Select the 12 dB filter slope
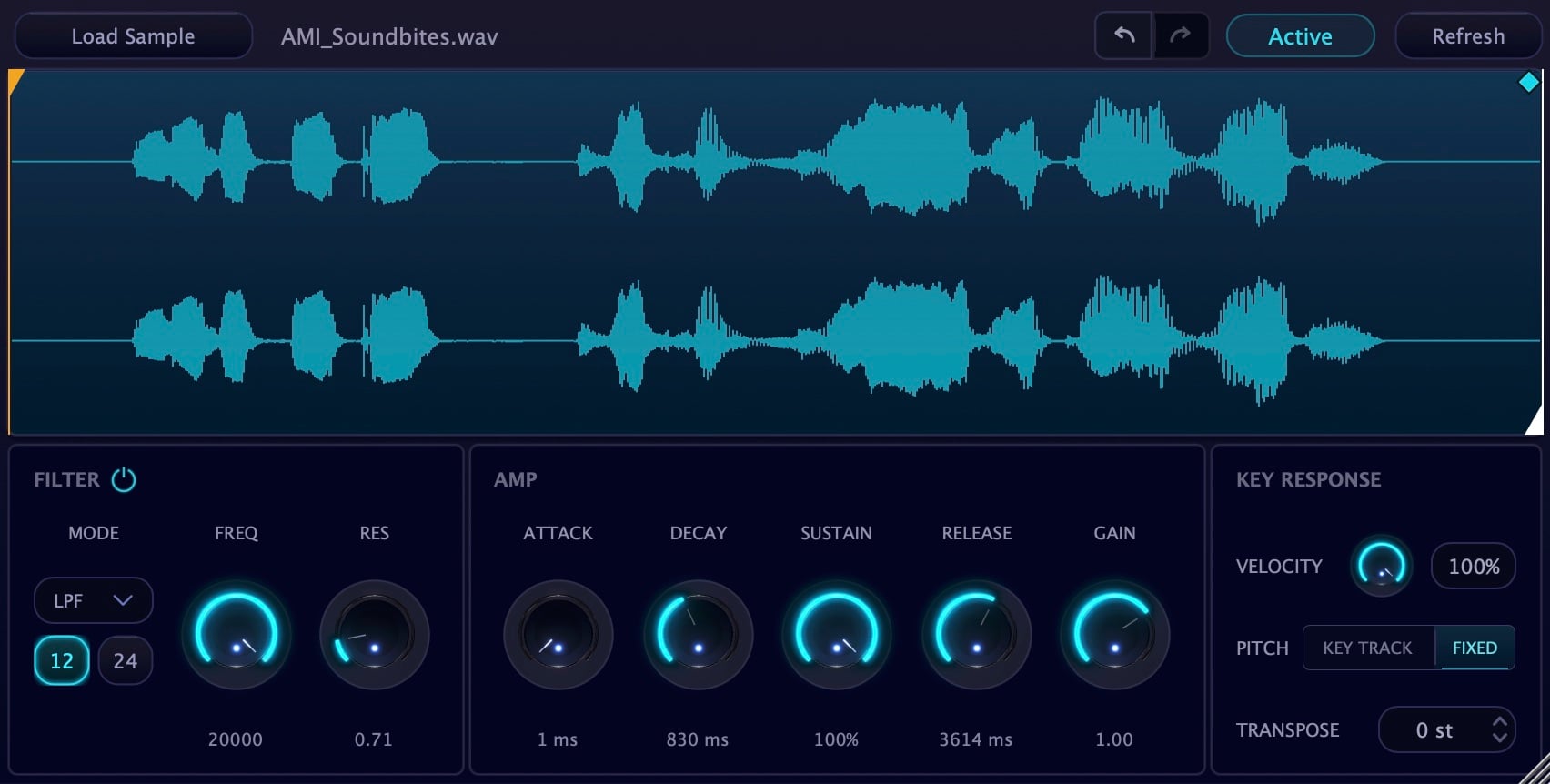Screen dimensions: 1550x784 coord(62,660)
